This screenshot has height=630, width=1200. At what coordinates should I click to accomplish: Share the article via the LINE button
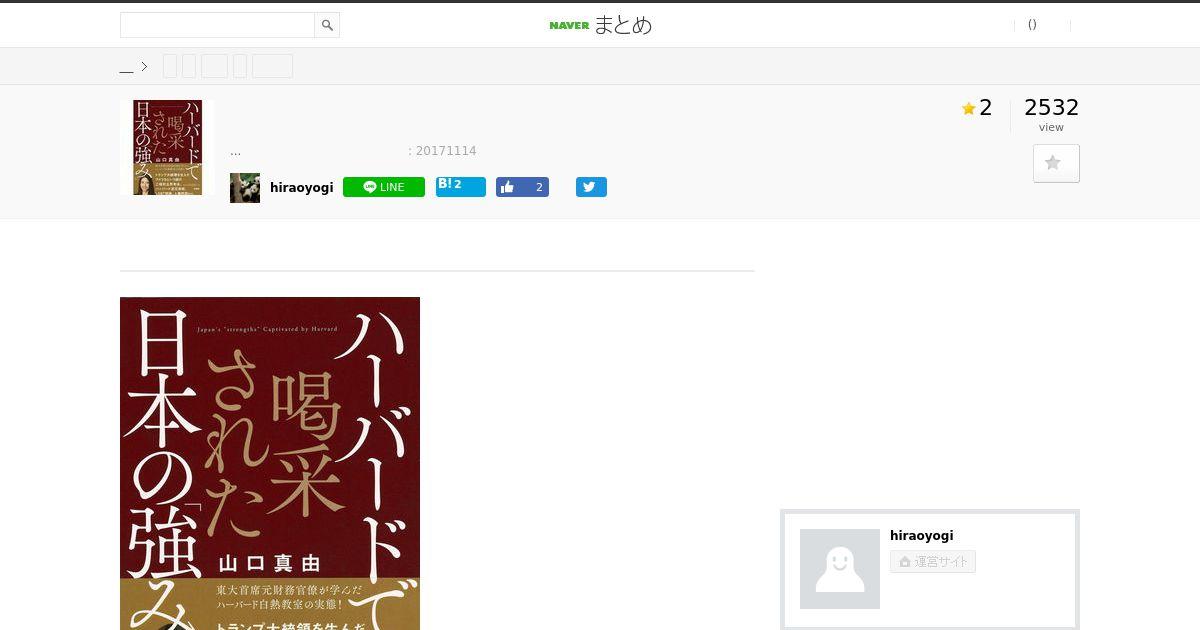pyautogui.click(x=384, y=187)
